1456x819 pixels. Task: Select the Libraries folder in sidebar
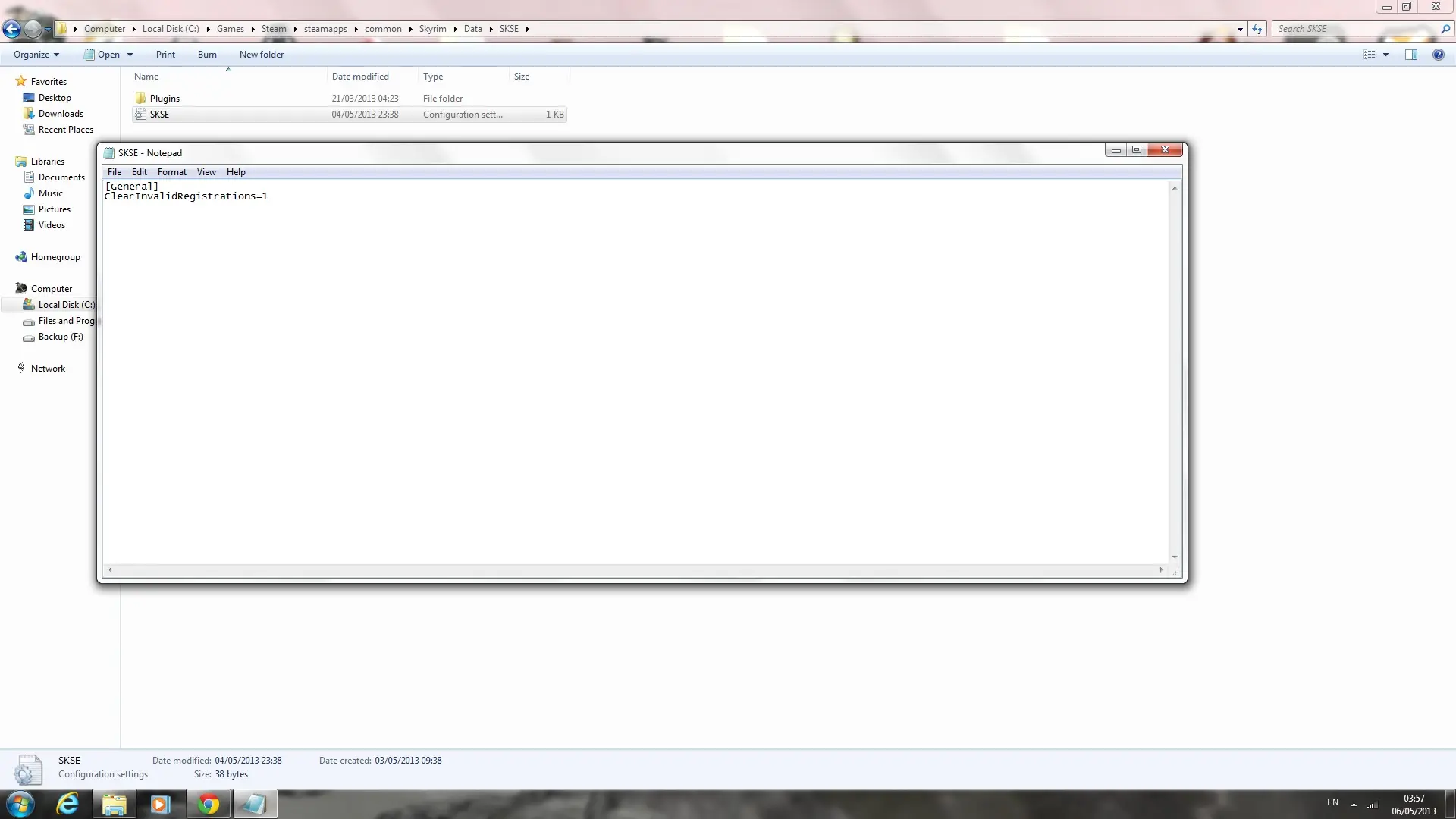[x=47, y=161]
